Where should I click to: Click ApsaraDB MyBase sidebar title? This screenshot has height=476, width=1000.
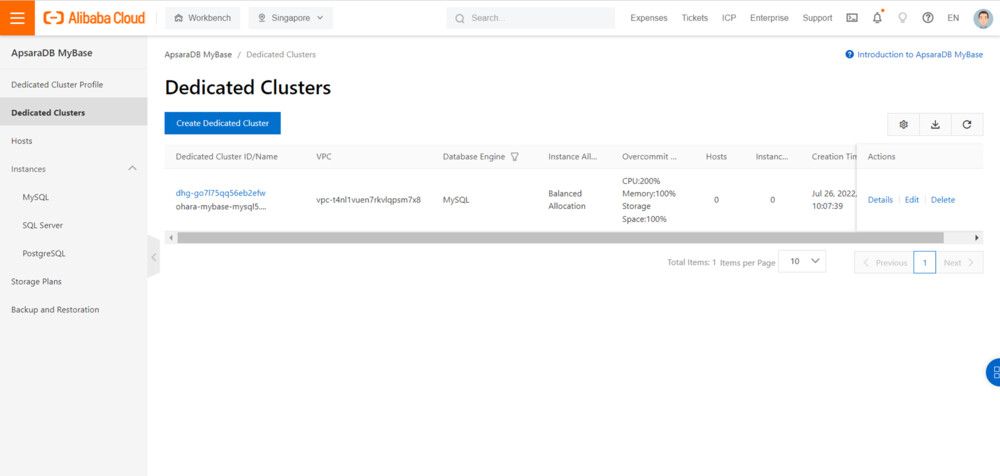tap(52, 53)
